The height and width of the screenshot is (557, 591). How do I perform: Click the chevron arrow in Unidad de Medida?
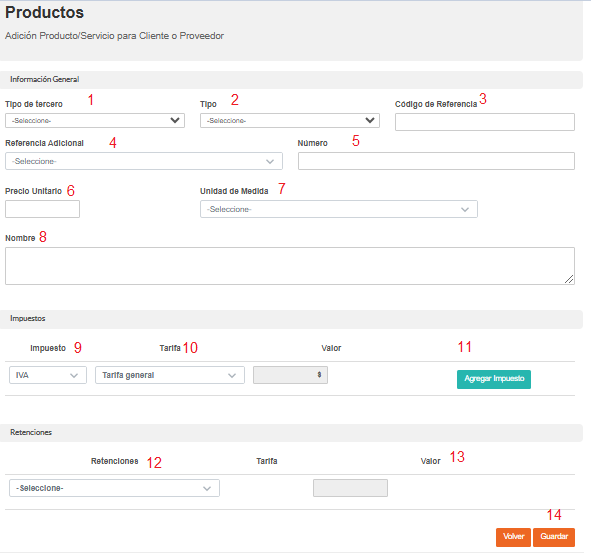pos(465,210)
